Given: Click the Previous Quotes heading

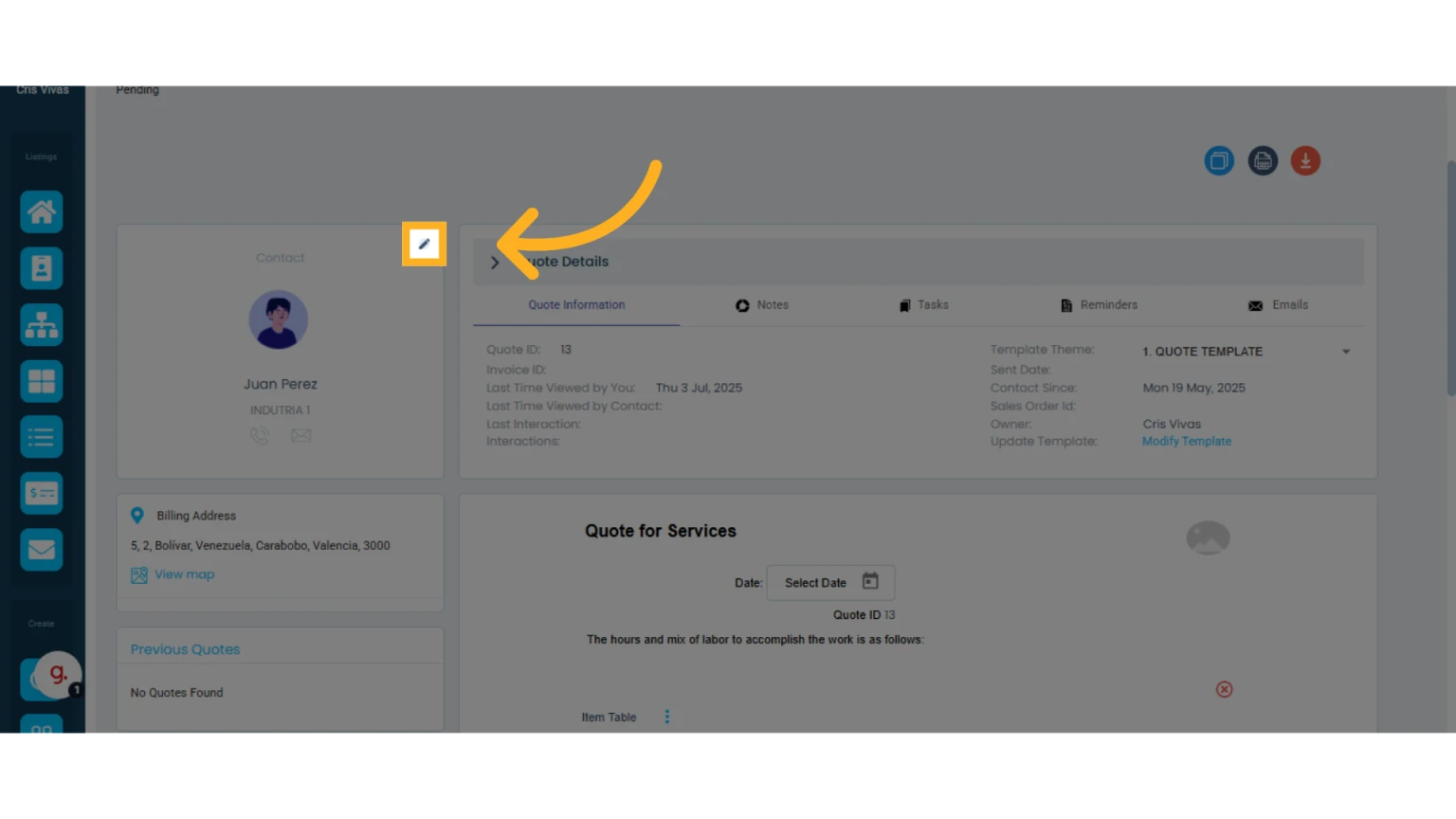Looking at the screenshot, I should tap(185, 649).
